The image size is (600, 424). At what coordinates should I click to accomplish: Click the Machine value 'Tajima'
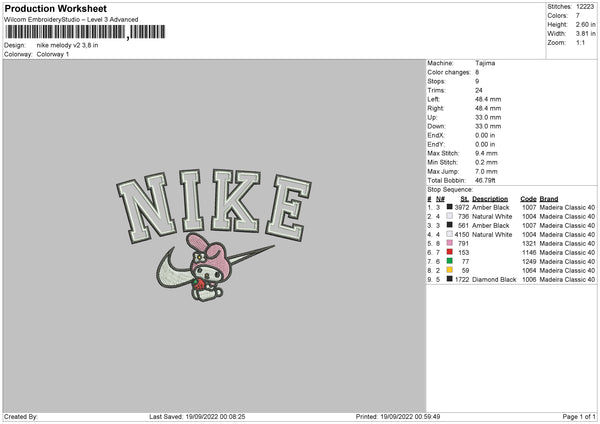pos(485,63)
